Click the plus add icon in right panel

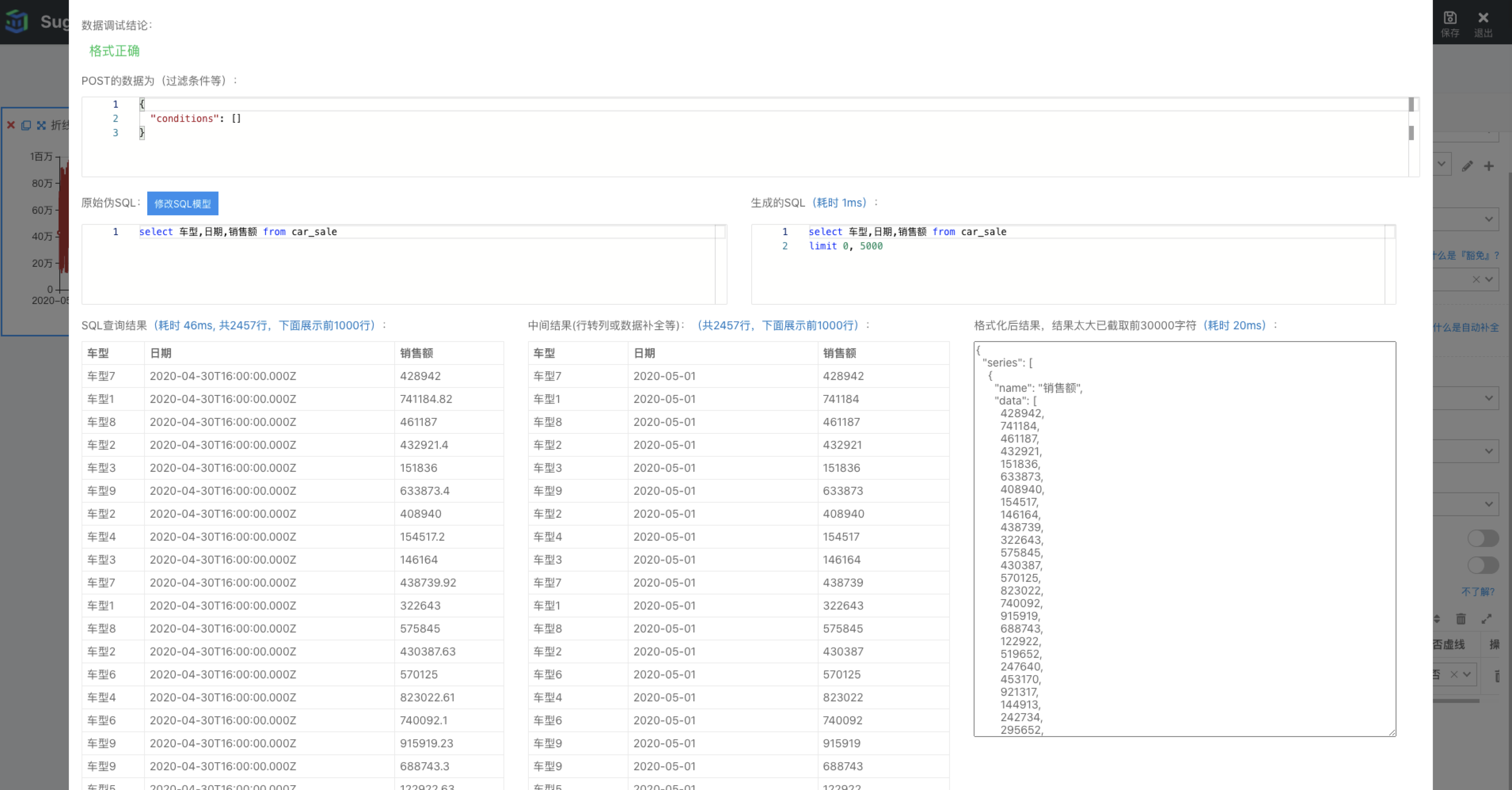pos(1489,166)
